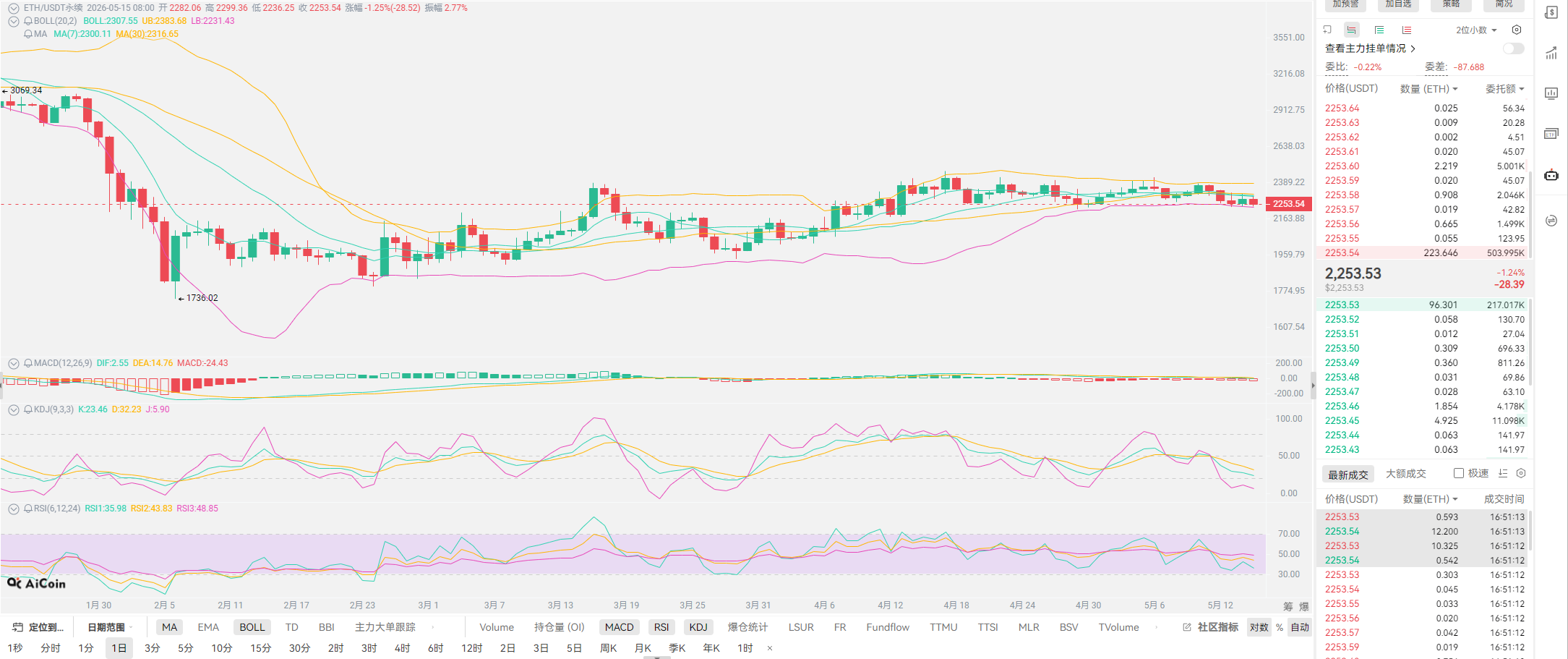Open the rising bar chart sidebar icon
Screen dimensions: 1568x659
pos(1551,53)
